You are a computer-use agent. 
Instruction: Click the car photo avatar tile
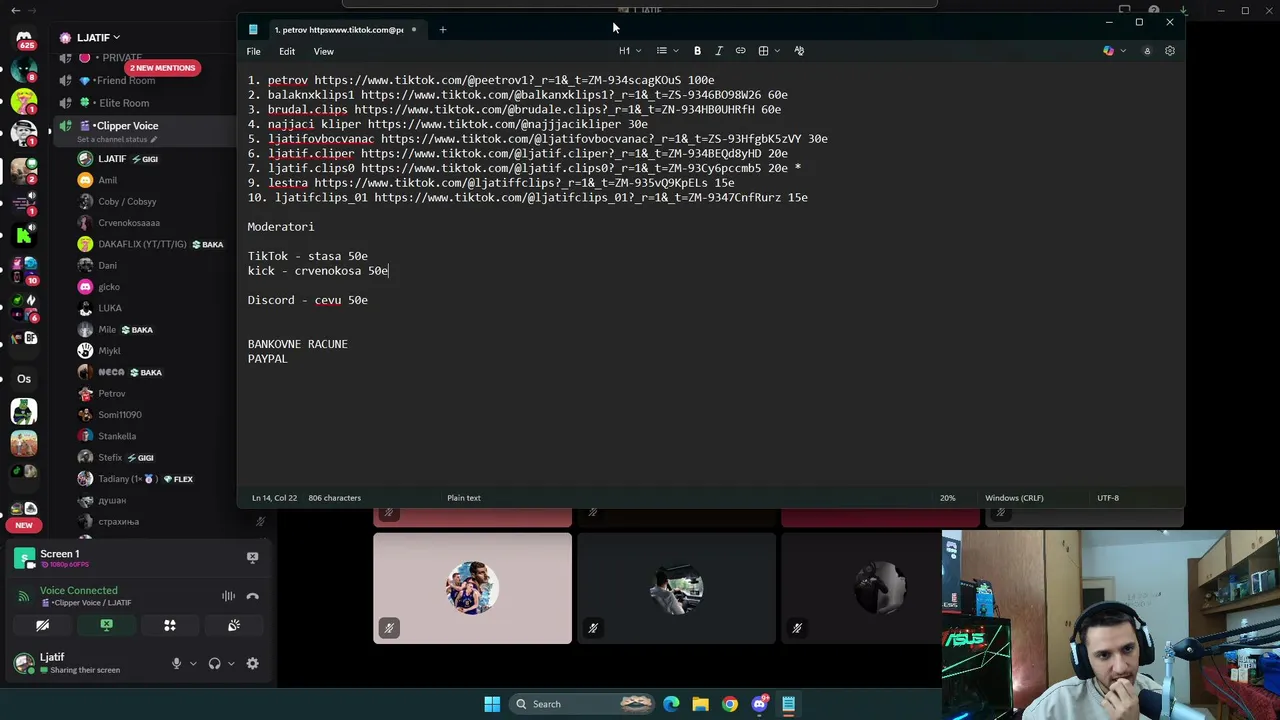[x=676, y=588]
